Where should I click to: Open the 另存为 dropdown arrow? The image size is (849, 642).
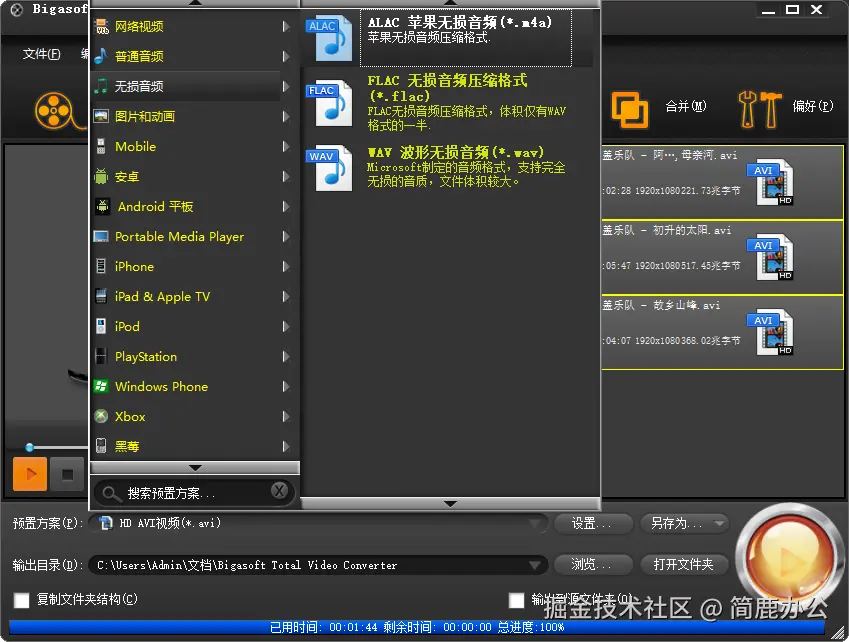click(719, 523)
